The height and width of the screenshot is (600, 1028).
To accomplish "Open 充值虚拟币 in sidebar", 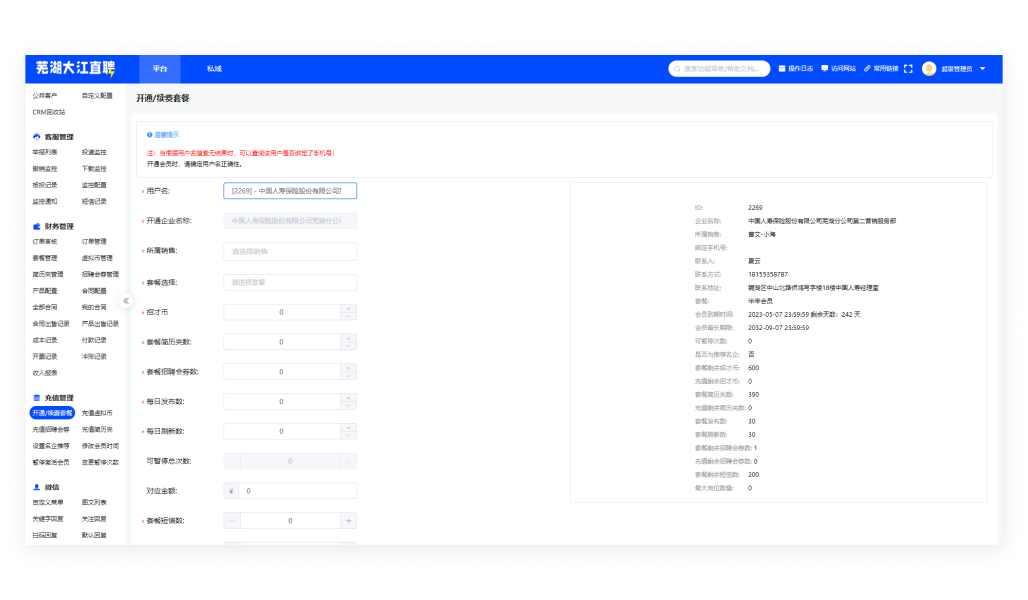I will pos(97,413).
